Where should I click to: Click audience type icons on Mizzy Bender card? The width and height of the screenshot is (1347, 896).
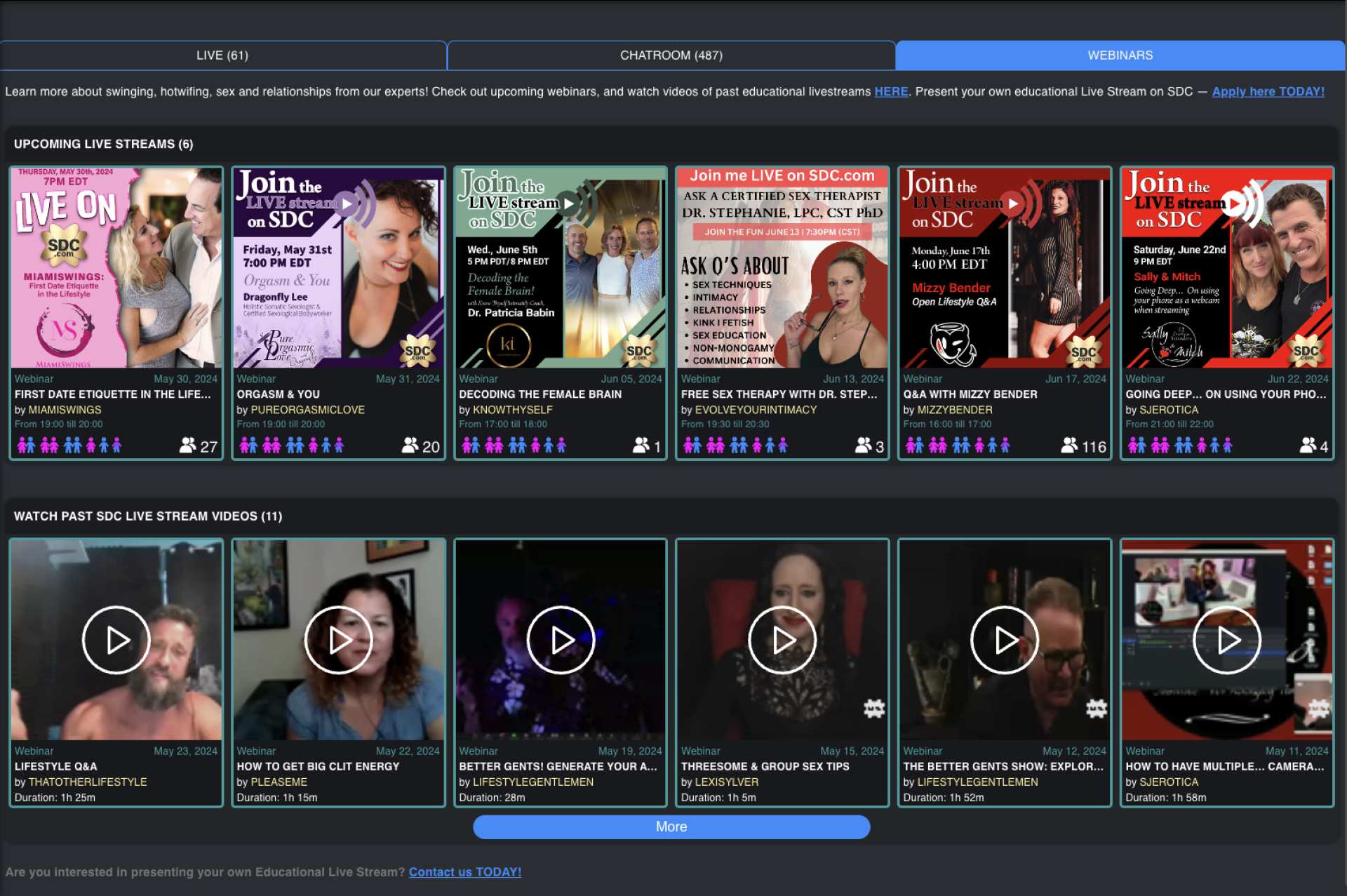[x=958, y=446]
